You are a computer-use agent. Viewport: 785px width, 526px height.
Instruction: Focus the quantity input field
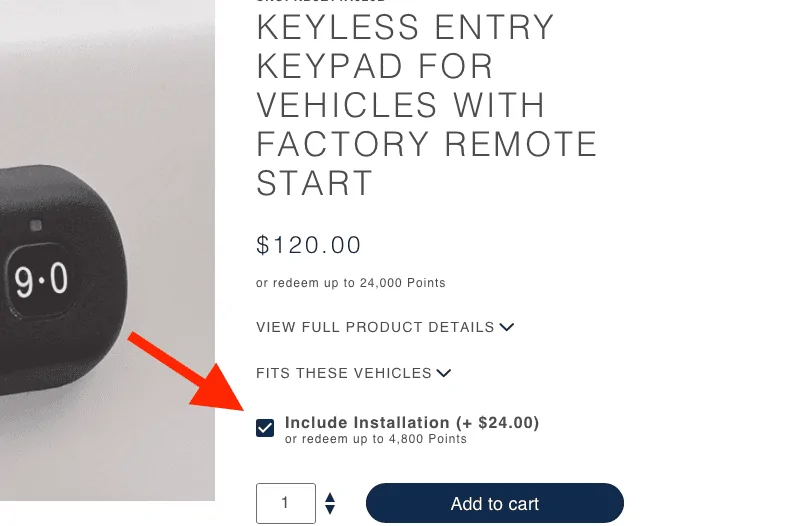(286, 503)
